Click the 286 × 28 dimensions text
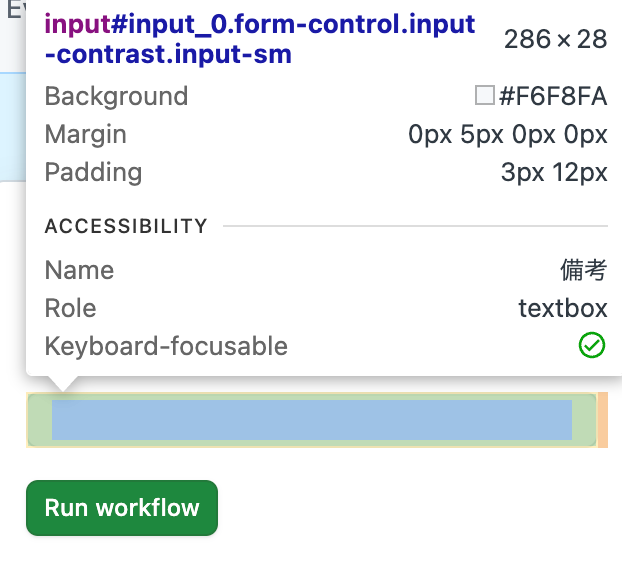This screenshot has height=566, width=622. (x=555, y=39)
